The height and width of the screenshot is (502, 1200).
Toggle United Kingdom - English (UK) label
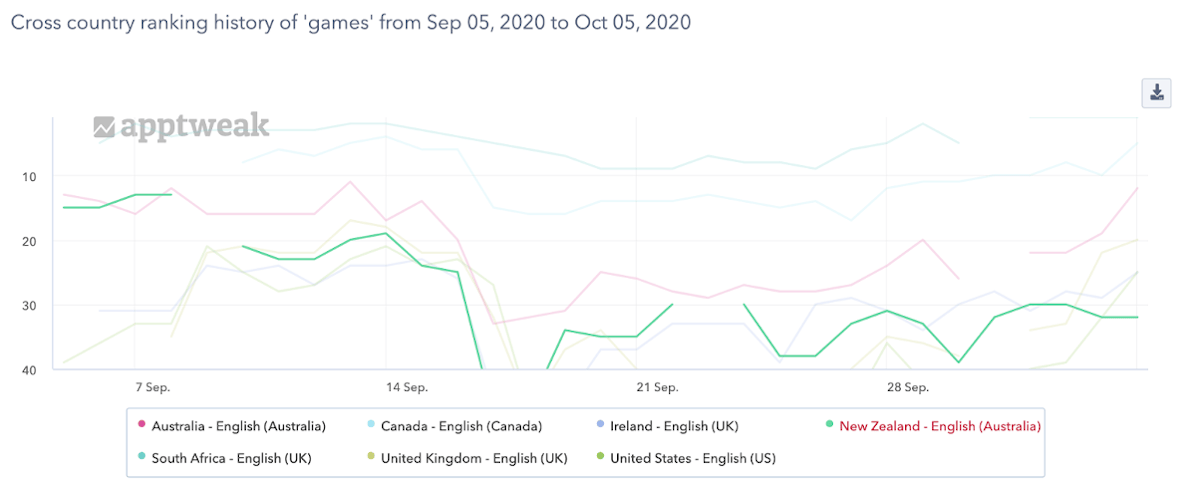pyautogui.click(x=474, y=459)
